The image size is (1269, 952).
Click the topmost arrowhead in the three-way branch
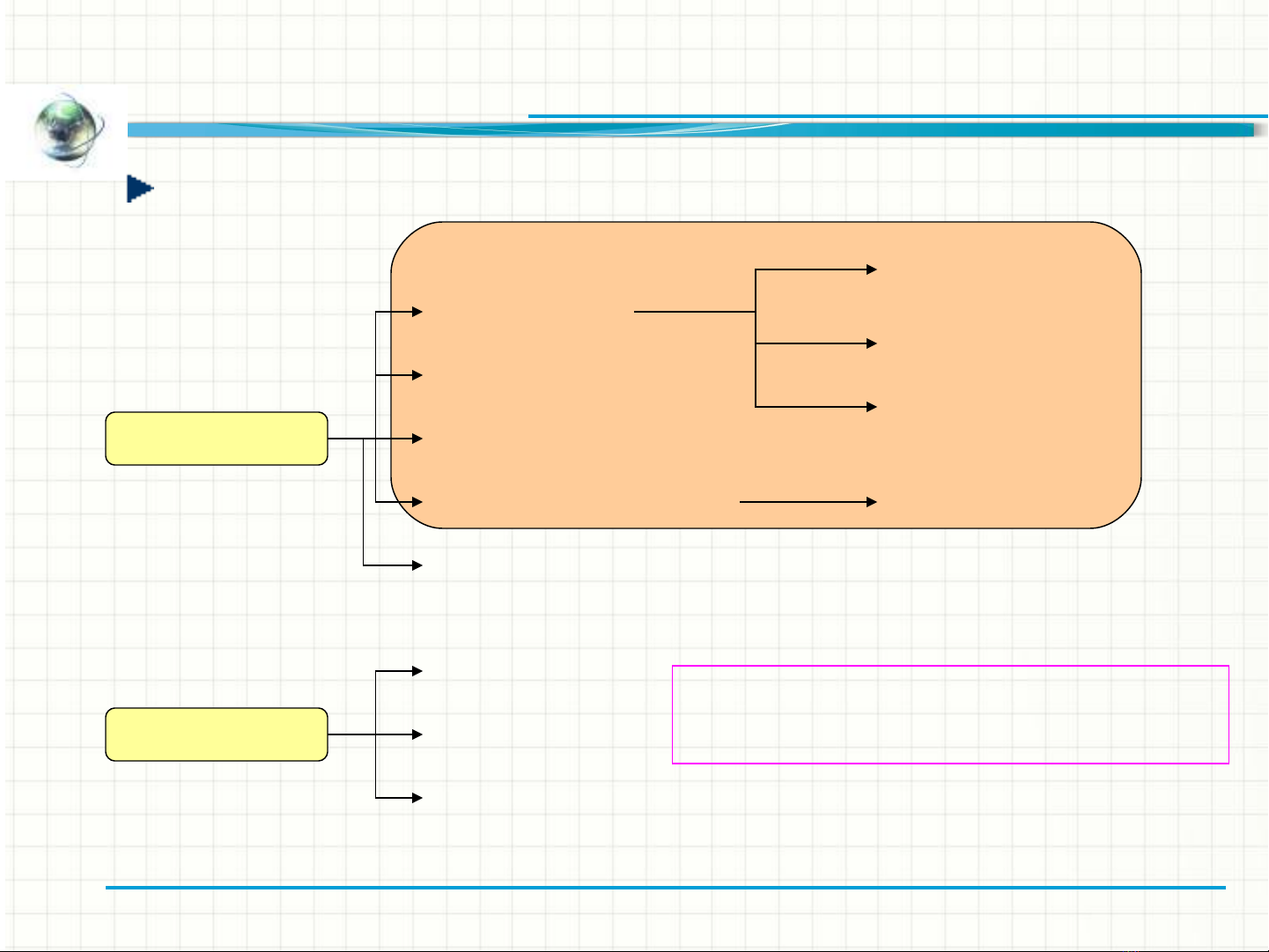[871, 269]
